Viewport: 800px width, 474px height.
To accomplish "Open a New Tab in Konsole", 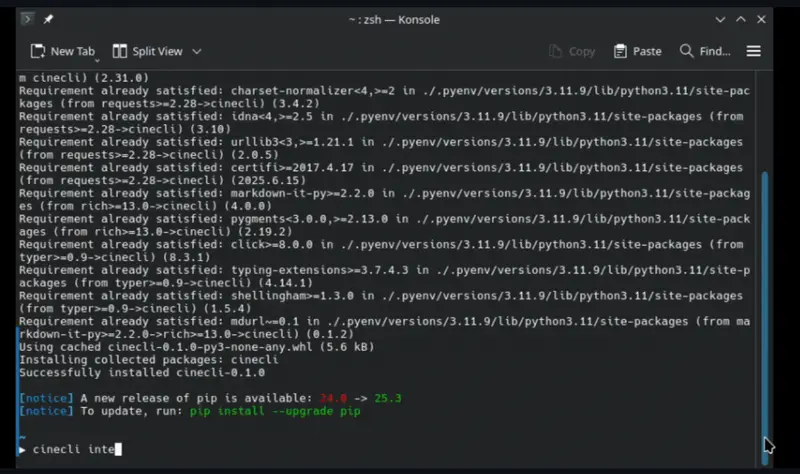I will 62,51.
